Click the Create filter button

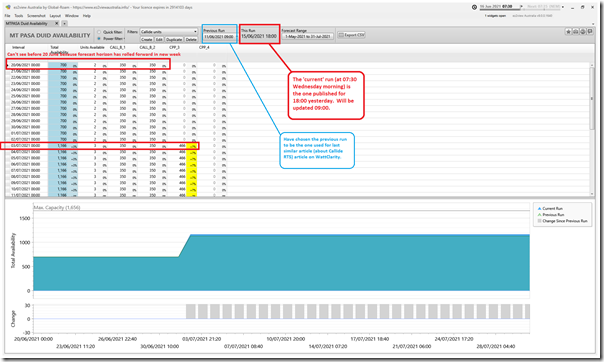[x=146, y=39]
